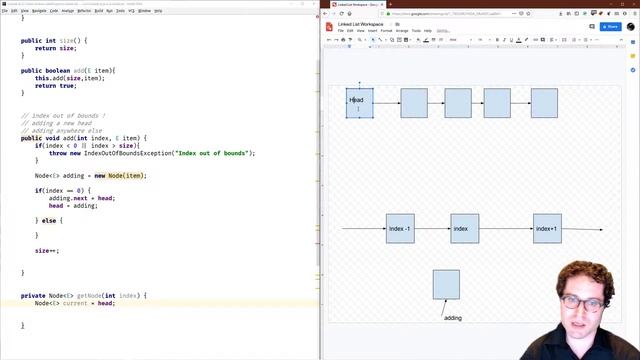Open Google Drawings Insert menu

tap(372, 31)
